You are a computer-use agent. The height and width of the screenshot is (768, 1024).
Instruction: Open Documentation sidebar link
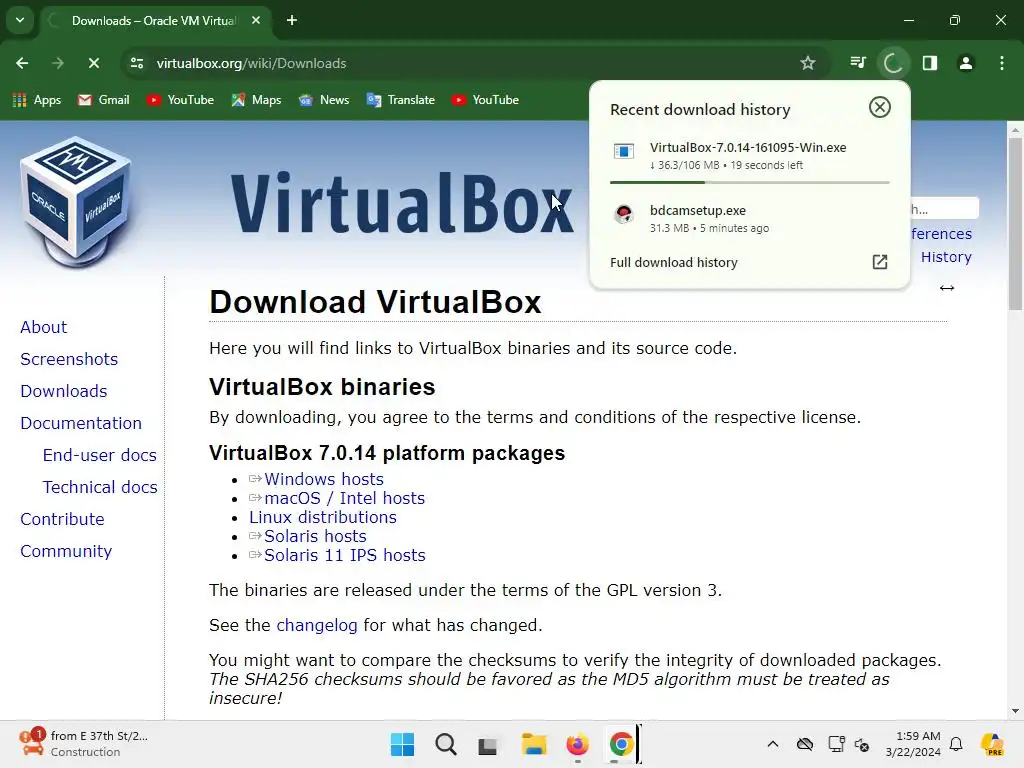(x=81, y=423)
